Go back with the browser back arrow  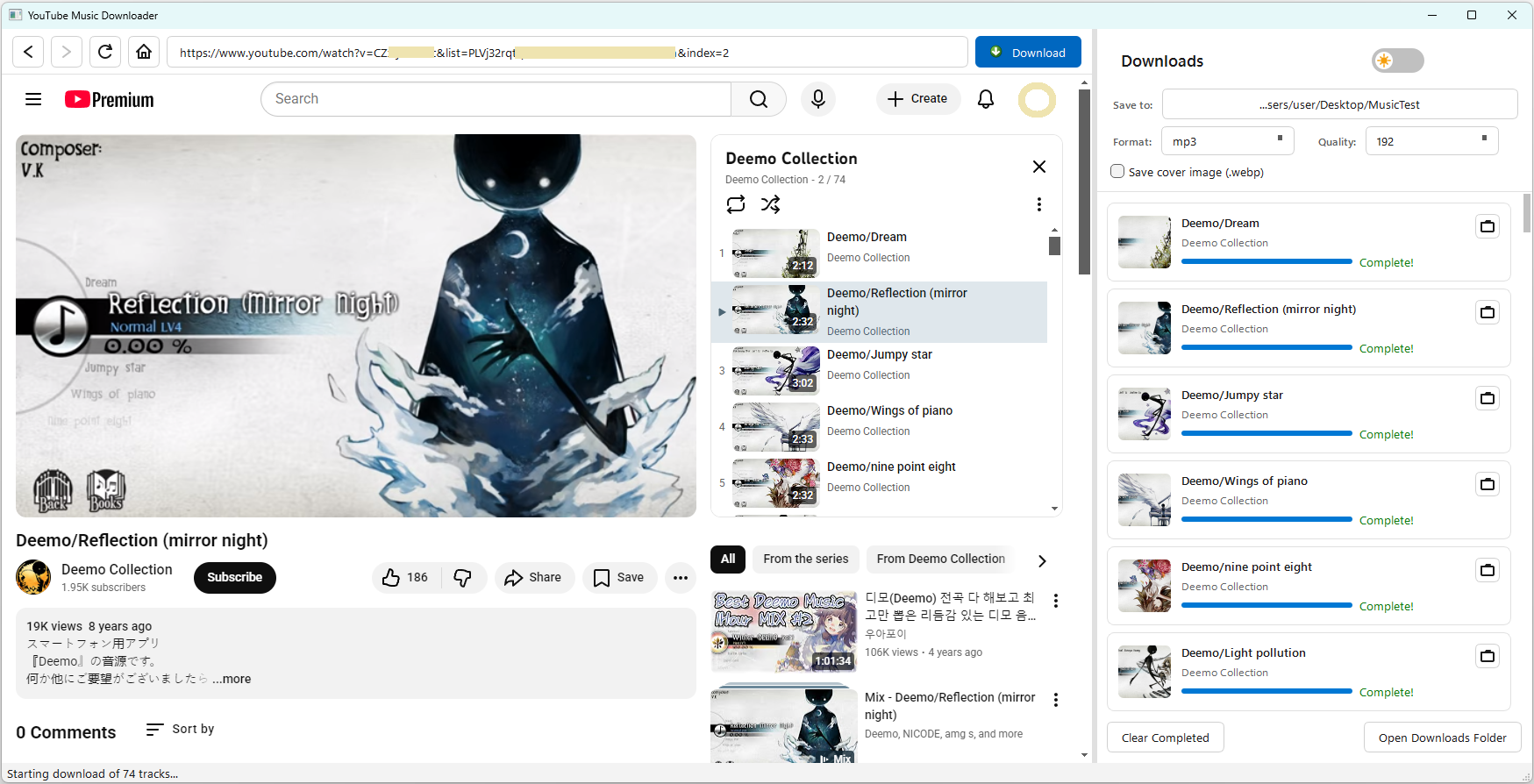coord(28,52)
